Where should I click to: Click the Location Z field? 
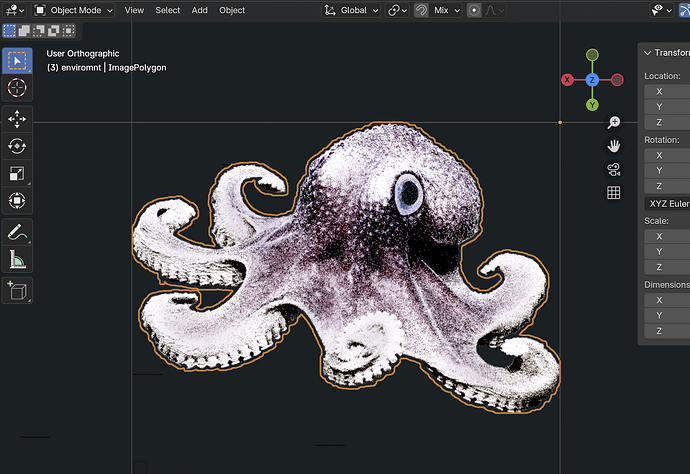click(x=667, y=122)
